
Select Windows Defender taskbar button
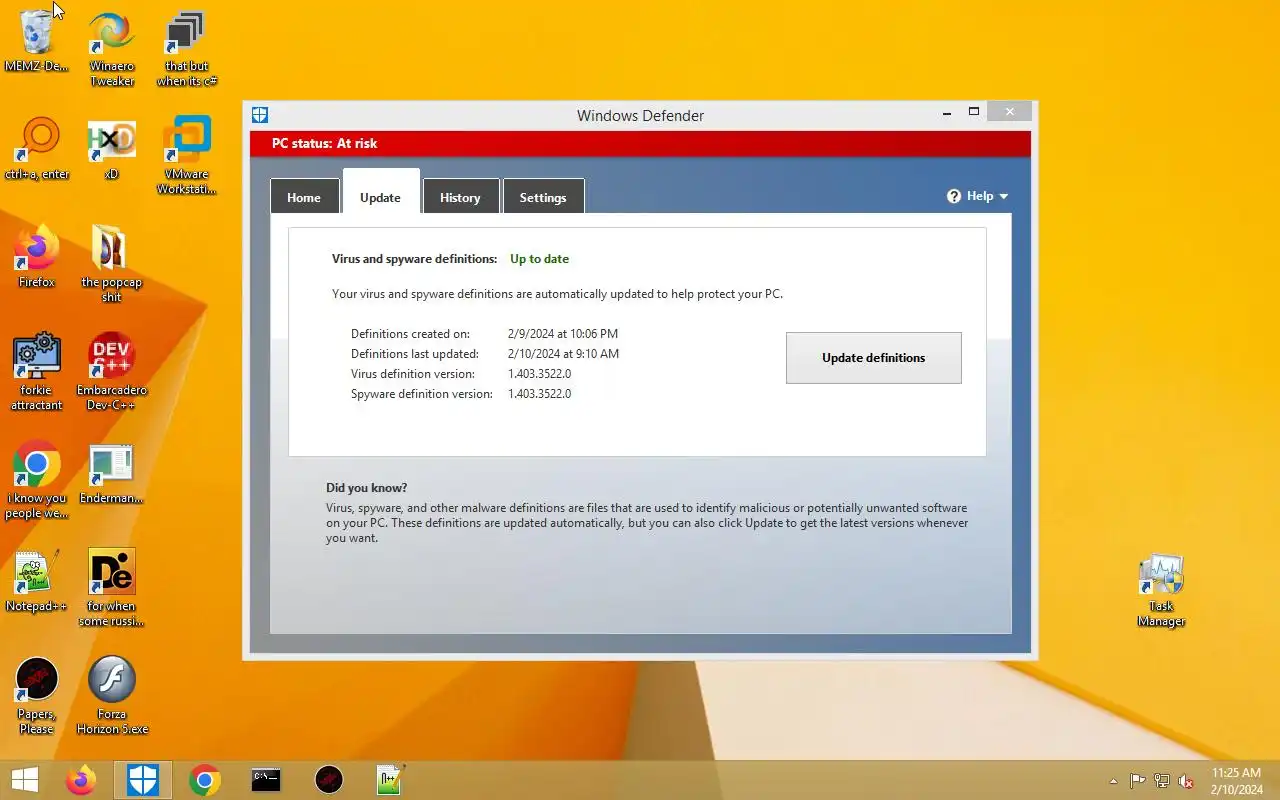143,780
